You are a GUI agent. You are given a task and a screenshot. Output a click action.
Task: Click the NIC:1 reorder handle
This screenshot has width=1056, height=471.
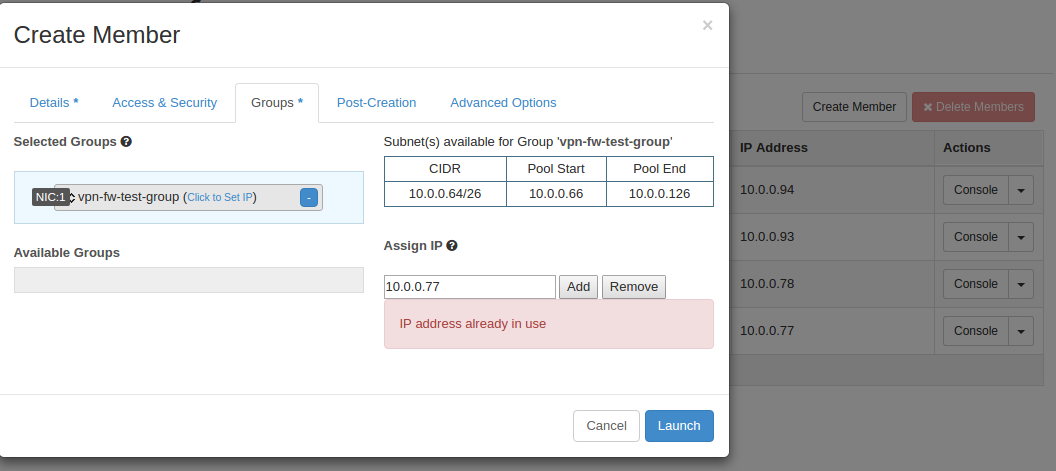tap(73, 197)
